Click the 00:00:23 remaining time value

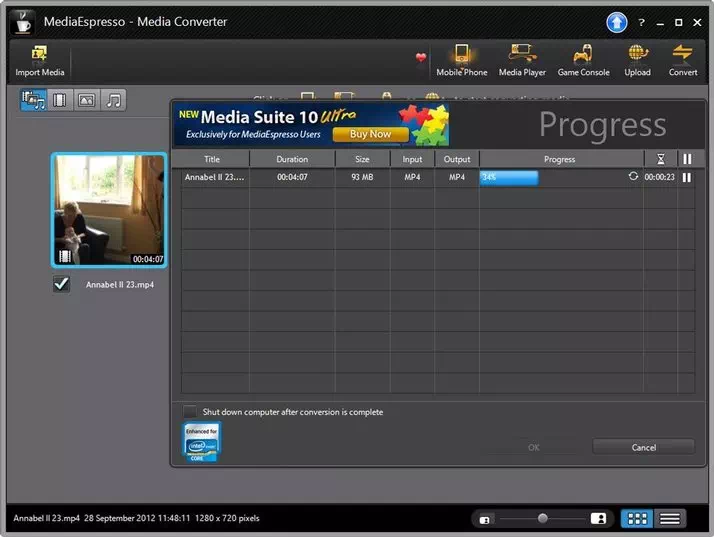(659, 177)
